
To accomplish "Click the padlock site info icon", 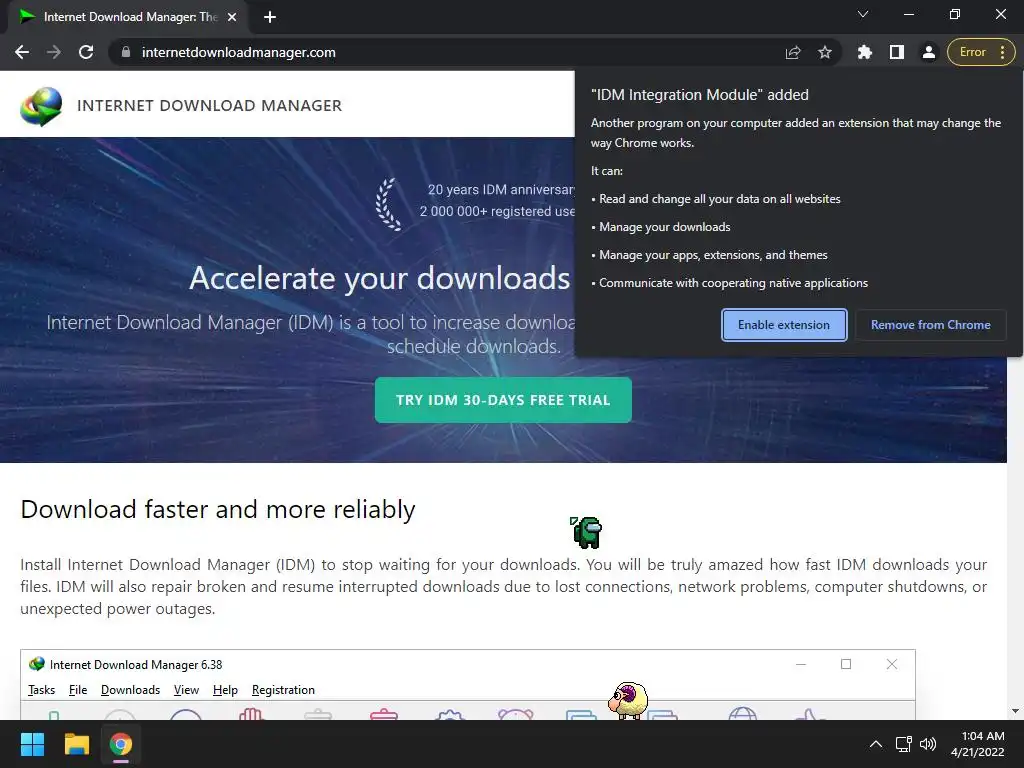I will tap(126, 52).
